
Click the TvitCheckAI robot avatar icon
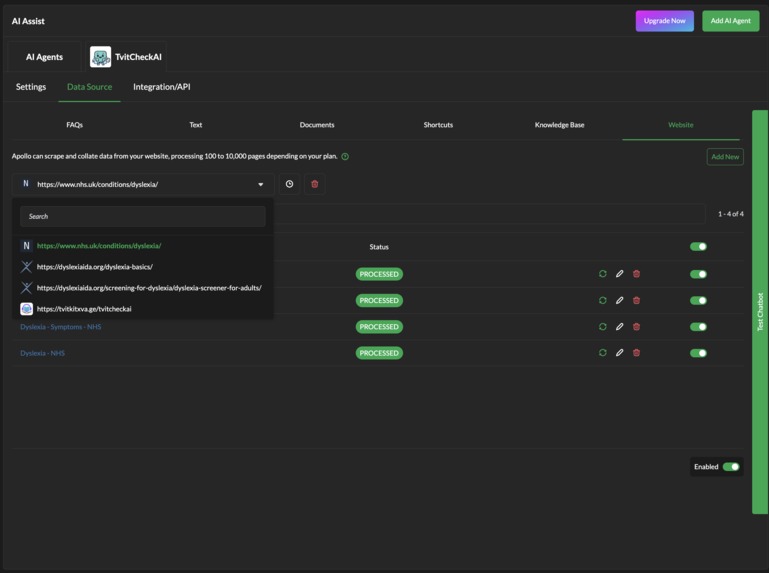[101, 57]
